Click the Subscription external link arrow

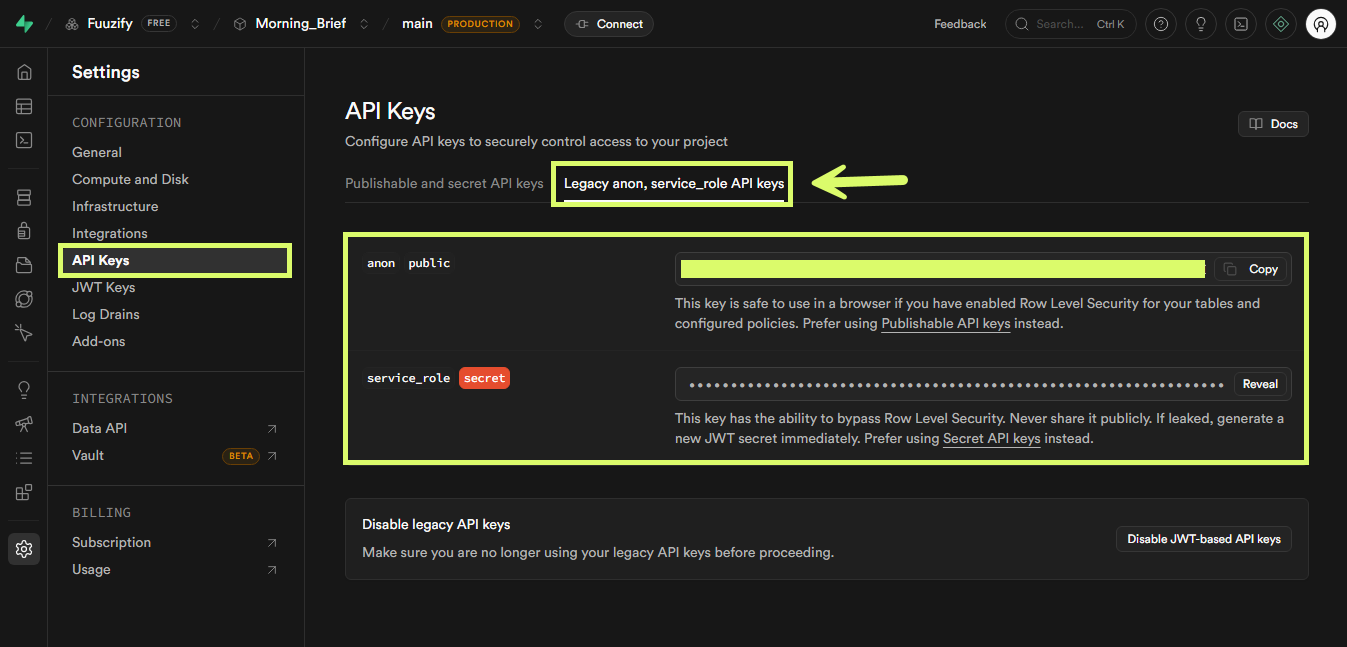[272, 543]
